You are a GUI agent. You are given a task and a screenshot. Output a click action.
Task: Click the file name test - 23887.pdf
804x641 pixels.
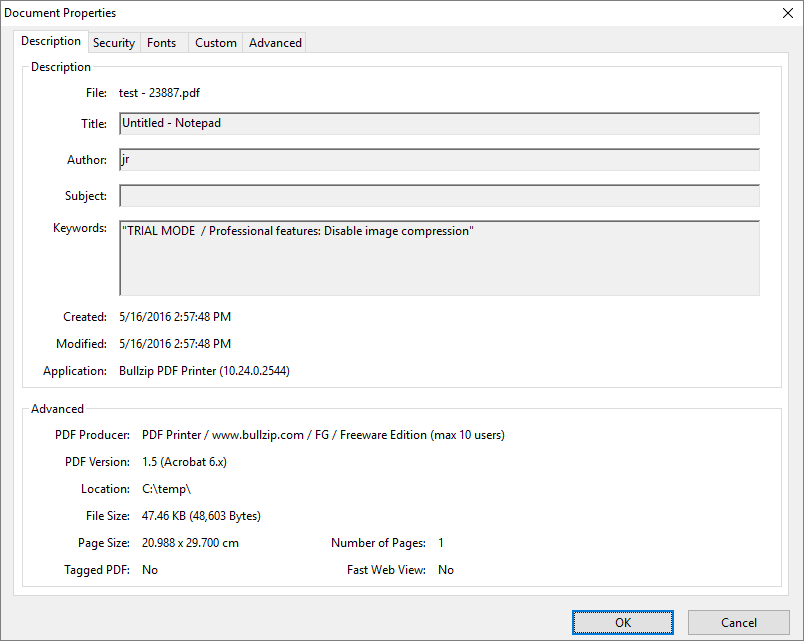(x=159, y=93)
